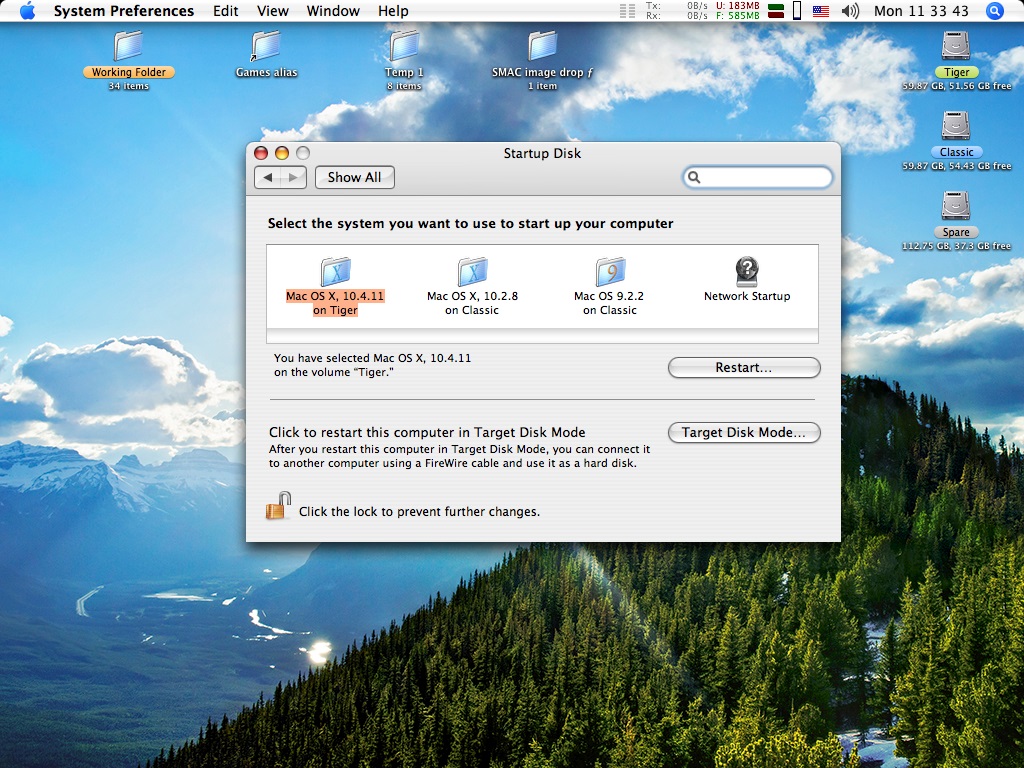Viewport: 1024px width, 768px height.
Task: Open the System Preferences menu
Action: 123,11
